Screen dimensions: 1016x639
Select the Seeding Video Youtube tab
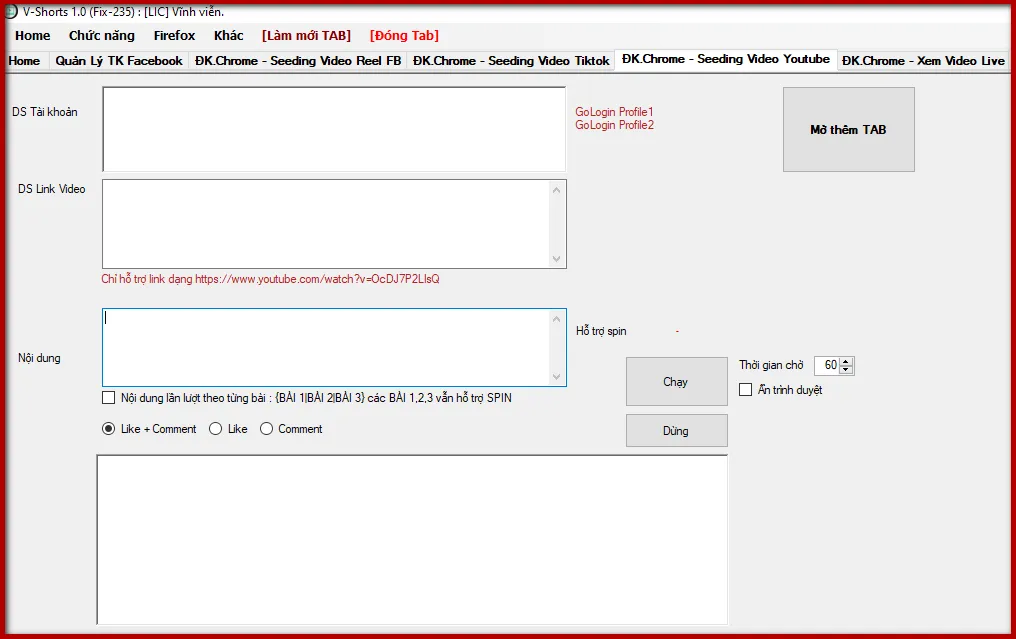(726, 59)
